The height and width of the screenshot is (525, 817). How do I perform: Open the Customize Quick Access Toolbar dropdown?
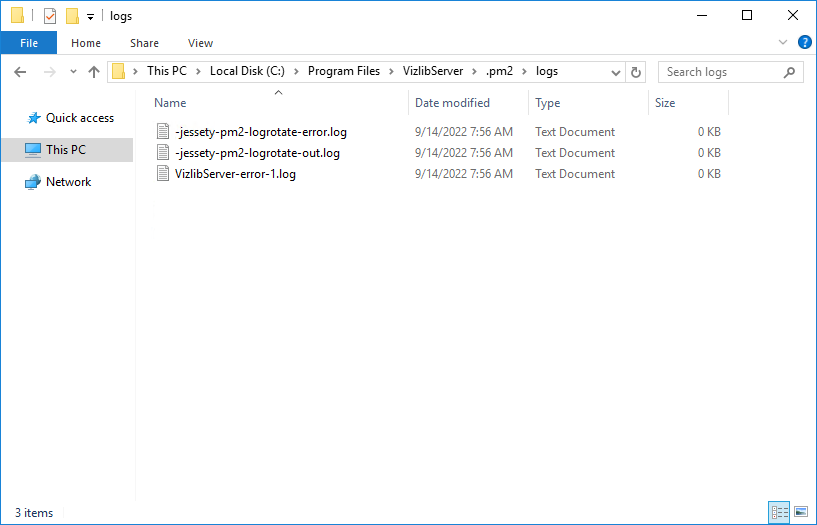pyautogui.click(x=90, y=17)
